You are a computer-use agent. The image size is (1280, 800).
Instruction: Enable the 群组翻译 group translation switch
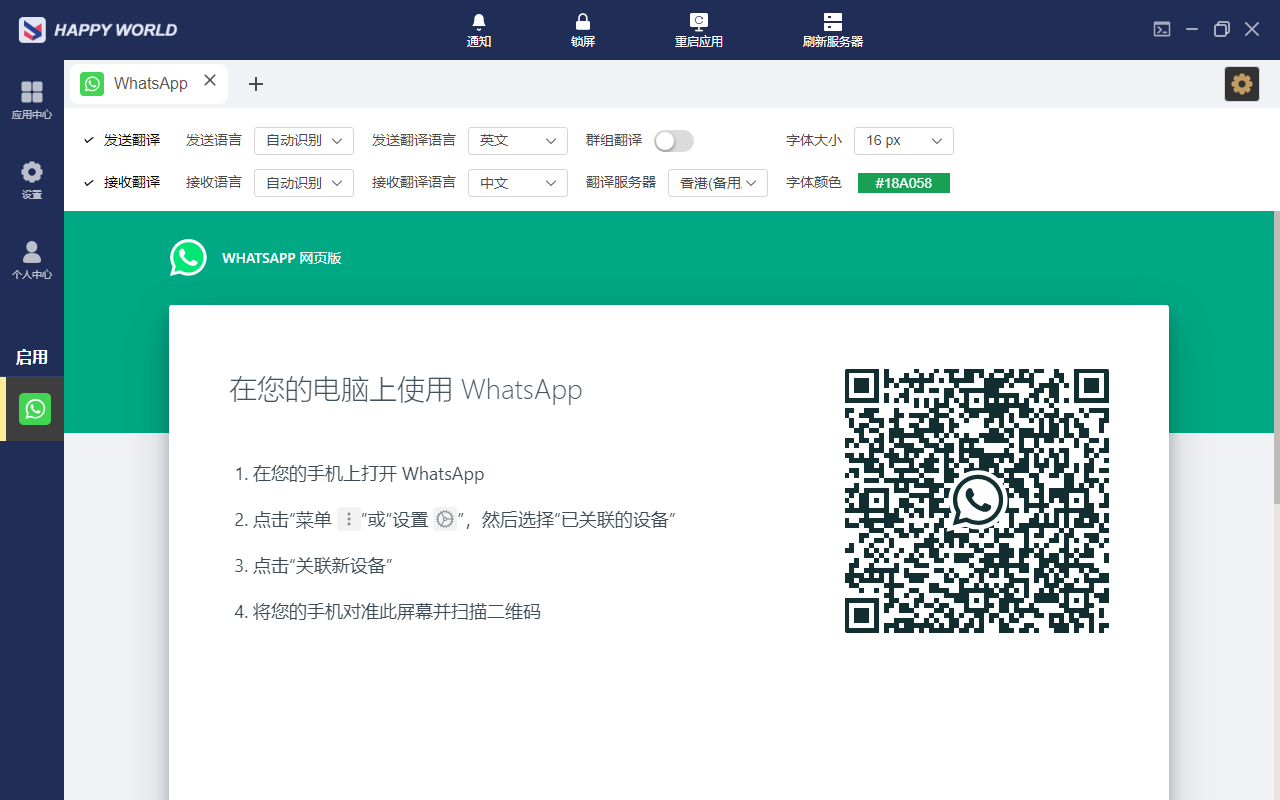click(674, 141)
